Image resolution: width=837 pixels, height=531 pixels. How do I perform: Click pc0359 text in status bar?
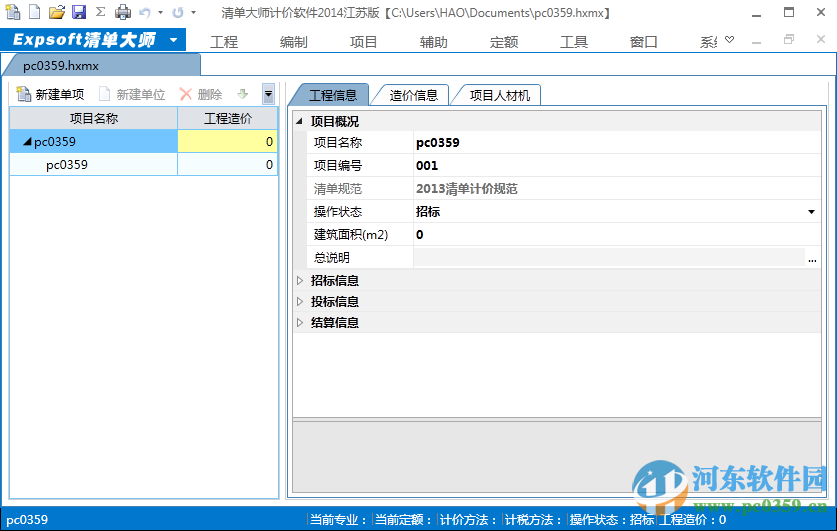coord(27,520)
